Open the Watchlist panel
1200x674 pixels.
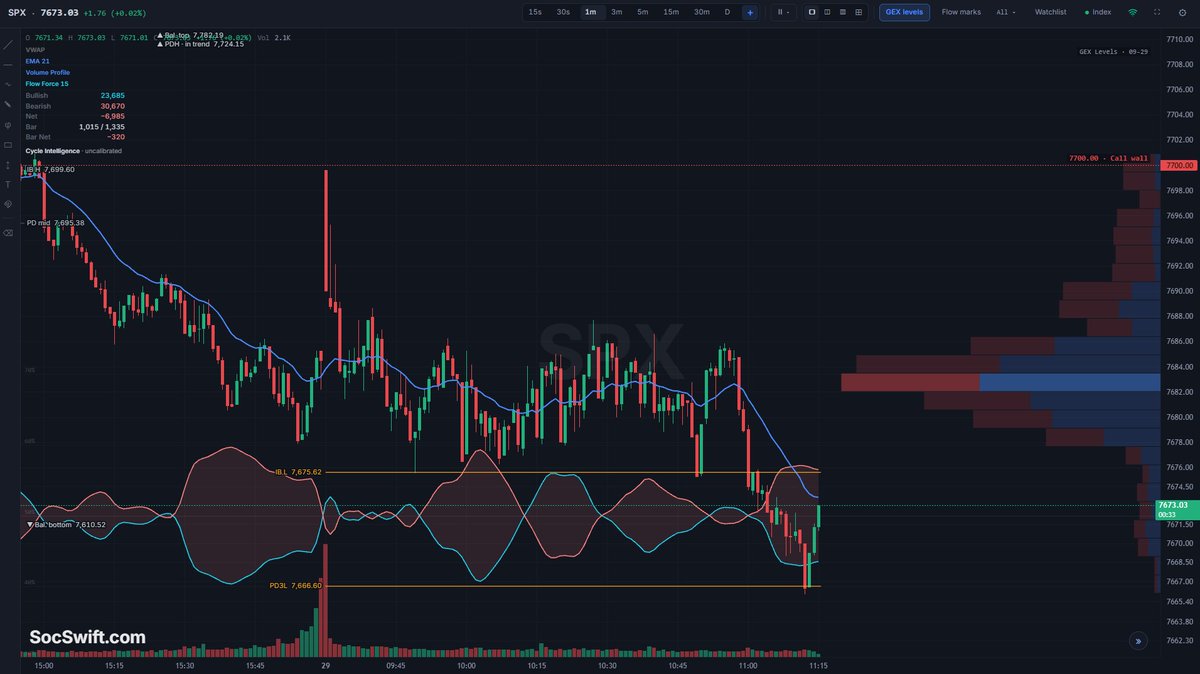tap(1050, 12)
